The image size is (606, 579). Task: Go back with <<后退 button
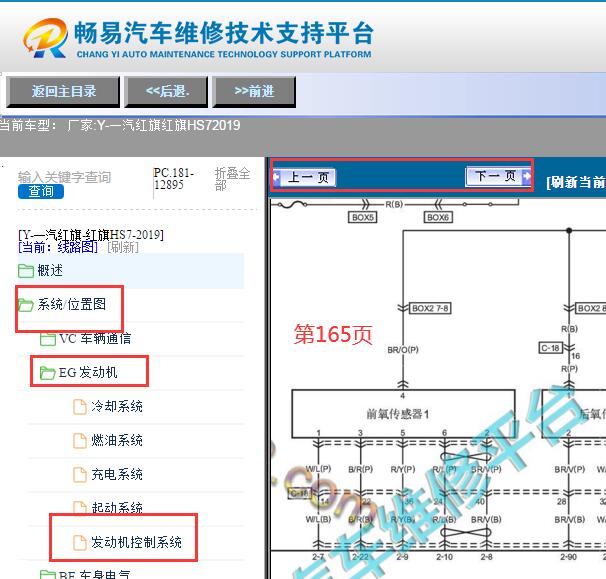(x=167, y=92)
